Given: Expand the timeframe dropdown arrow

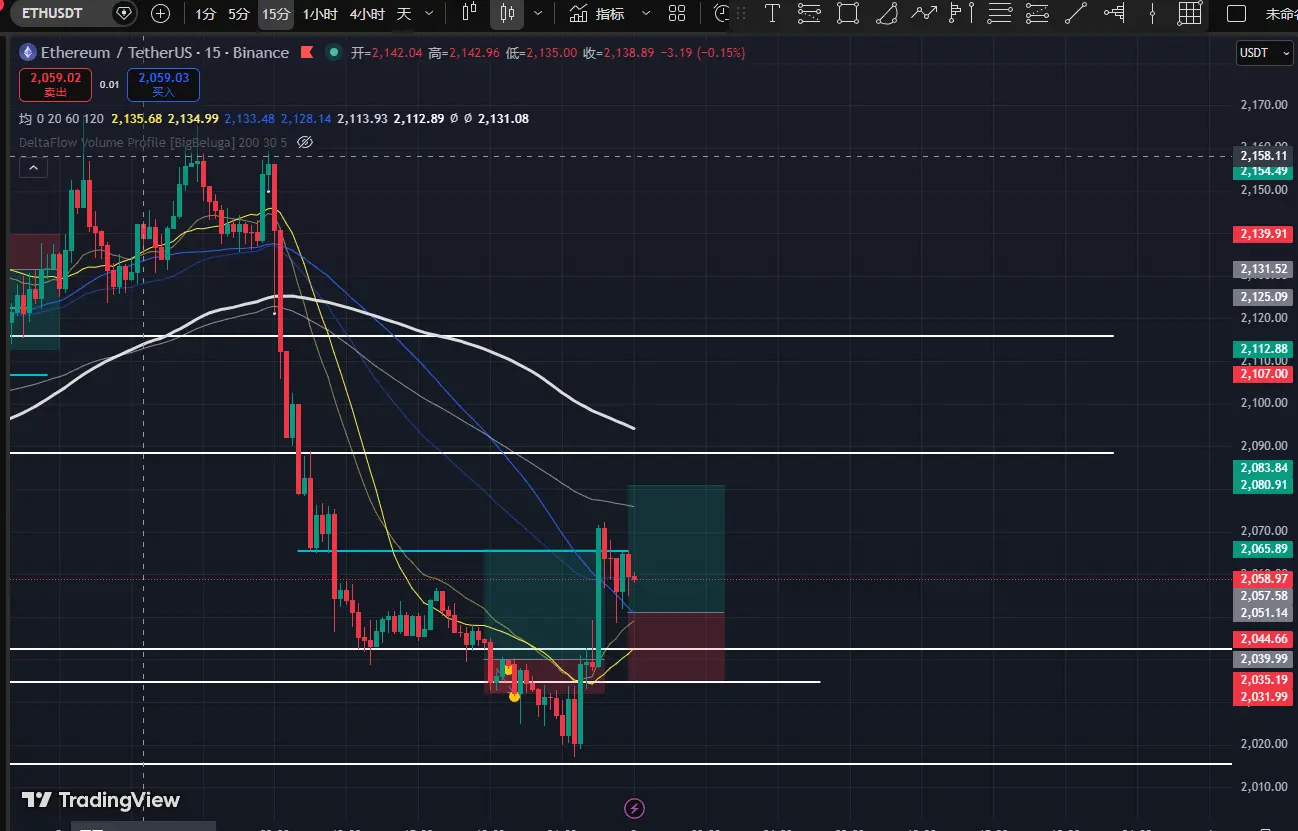Looking at the screenshot, I should [429, 14].
